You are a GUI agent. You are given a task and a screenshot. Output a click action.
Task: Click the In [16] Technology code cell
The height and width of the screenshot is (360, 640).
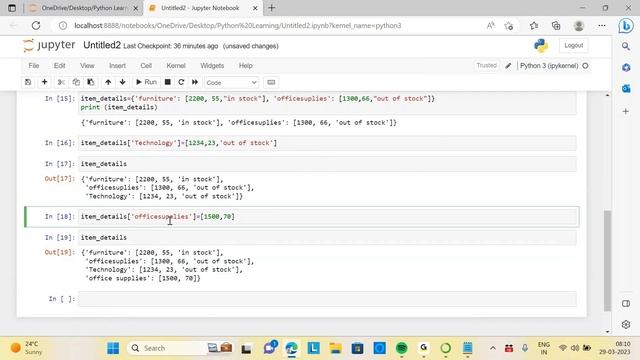327,143
